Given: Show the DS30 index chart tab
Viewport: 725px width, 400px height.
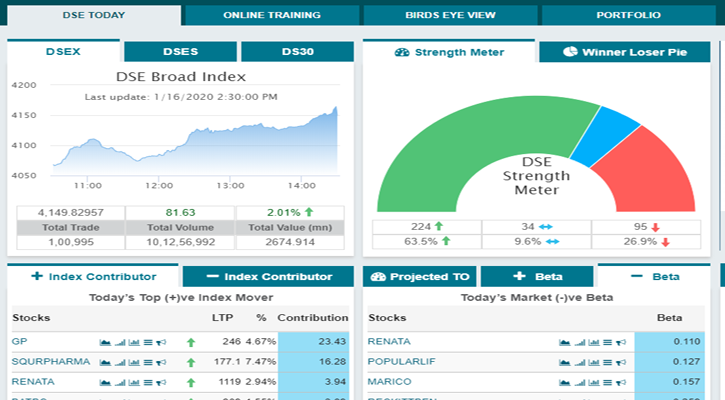Looking at the screenshot, I should point(297,52).
